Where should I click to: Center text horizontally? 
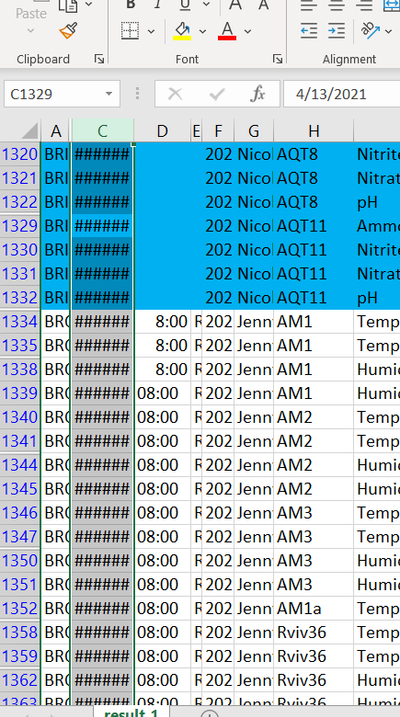pos(337,5)
